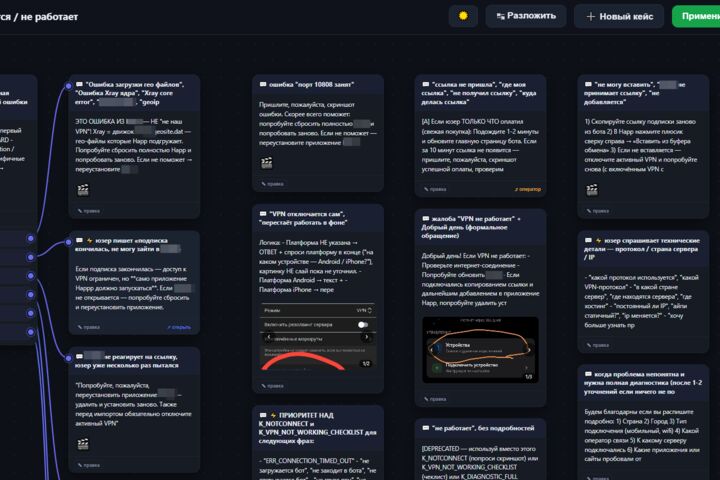Click message icon on 'когда проблема непонятна' card

(588, 374)
